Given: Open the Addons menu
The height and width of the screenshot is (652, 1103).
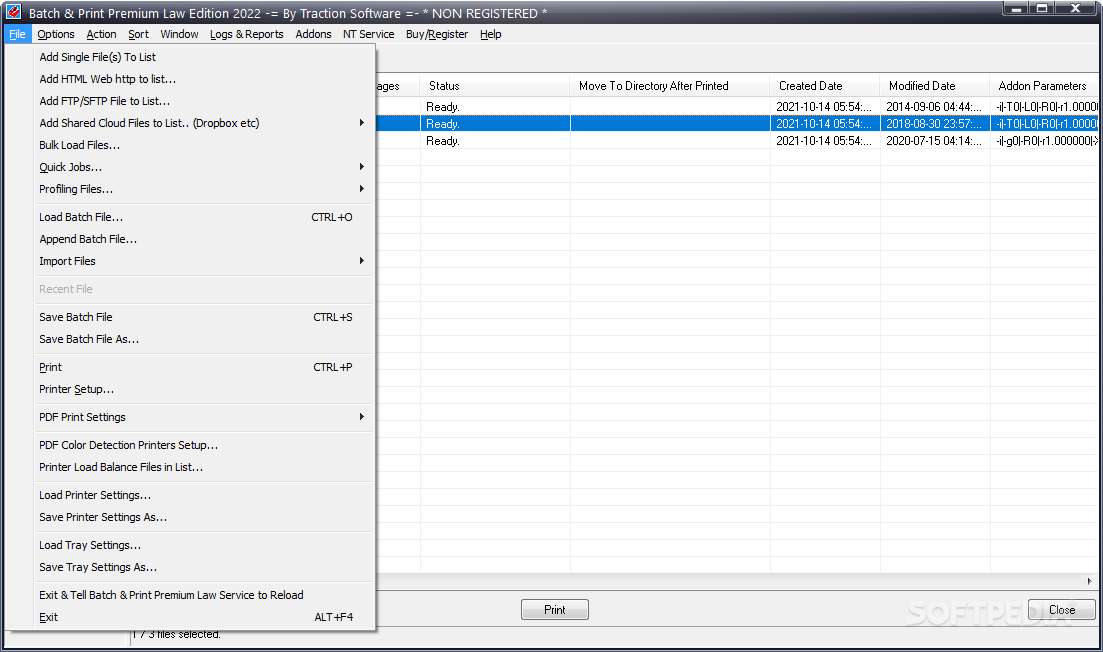Looking at the screenshot, I should 313,34.
